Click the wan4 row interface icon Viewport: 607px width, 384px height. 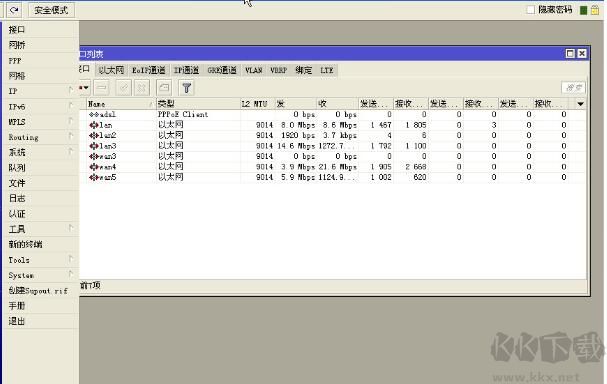94,167
